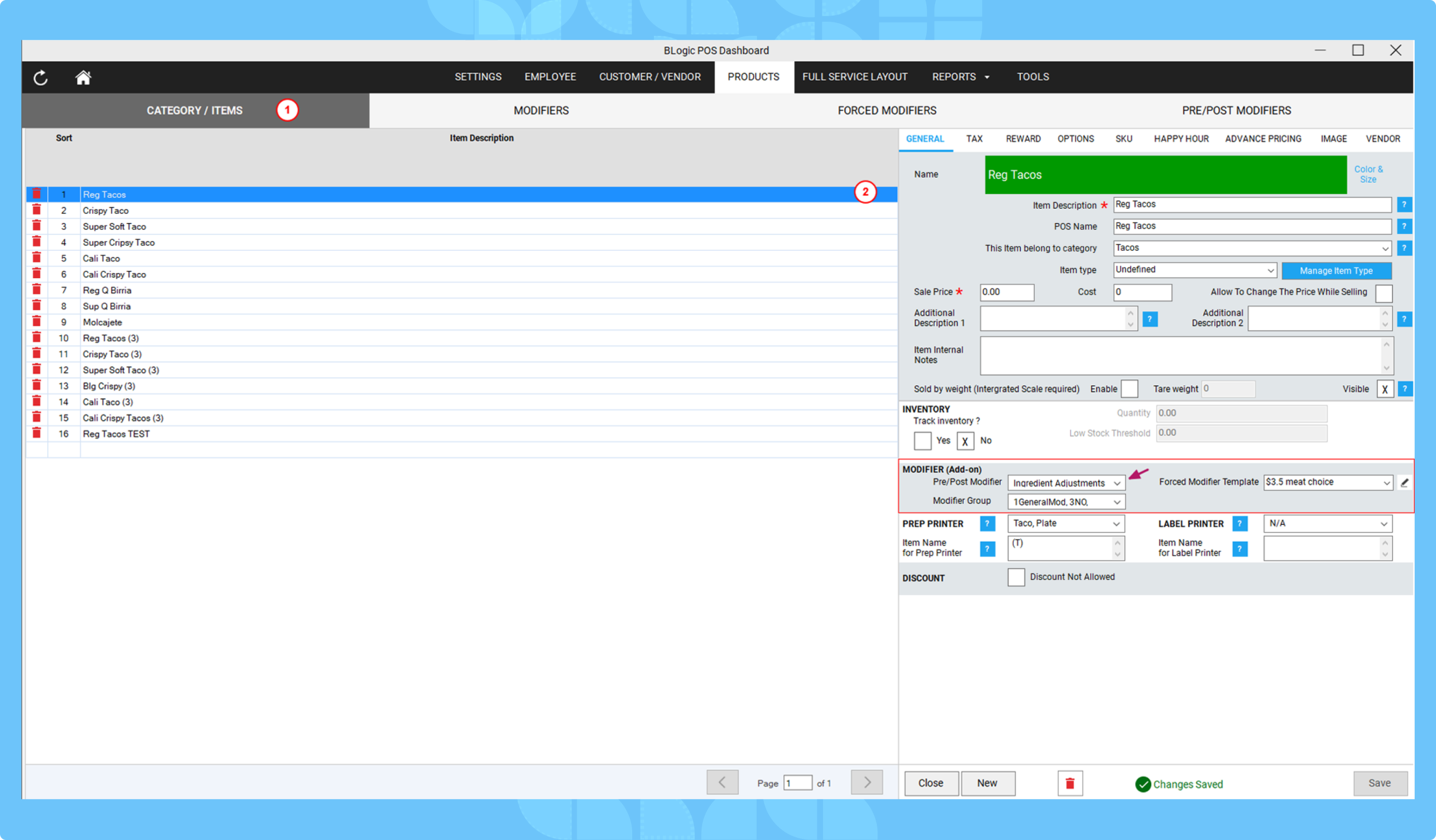The image size is (1436, 840).
Task: Expand Label Printer N/A dropdown
Action: 1327,523
